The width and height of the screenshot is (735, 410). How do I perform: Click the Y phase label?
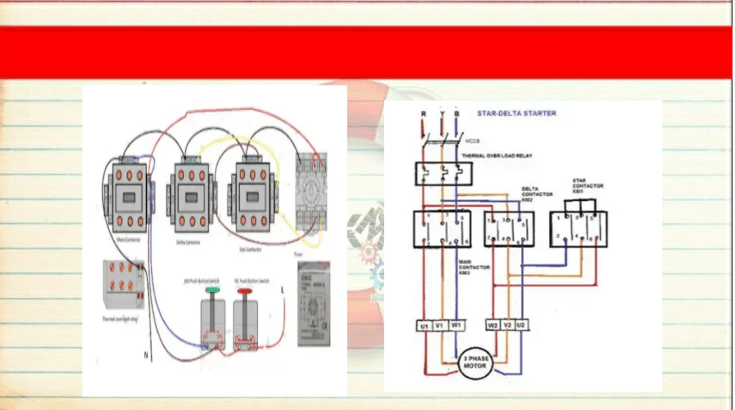tap(442, 114)
